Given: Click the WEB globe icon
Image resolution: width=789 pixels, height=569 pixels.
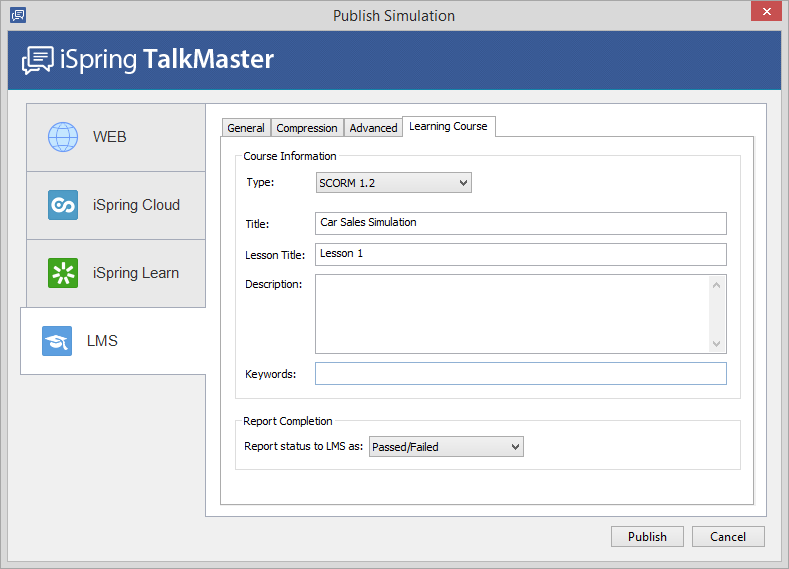Looking at the screenshot, I should pos(63,137).
